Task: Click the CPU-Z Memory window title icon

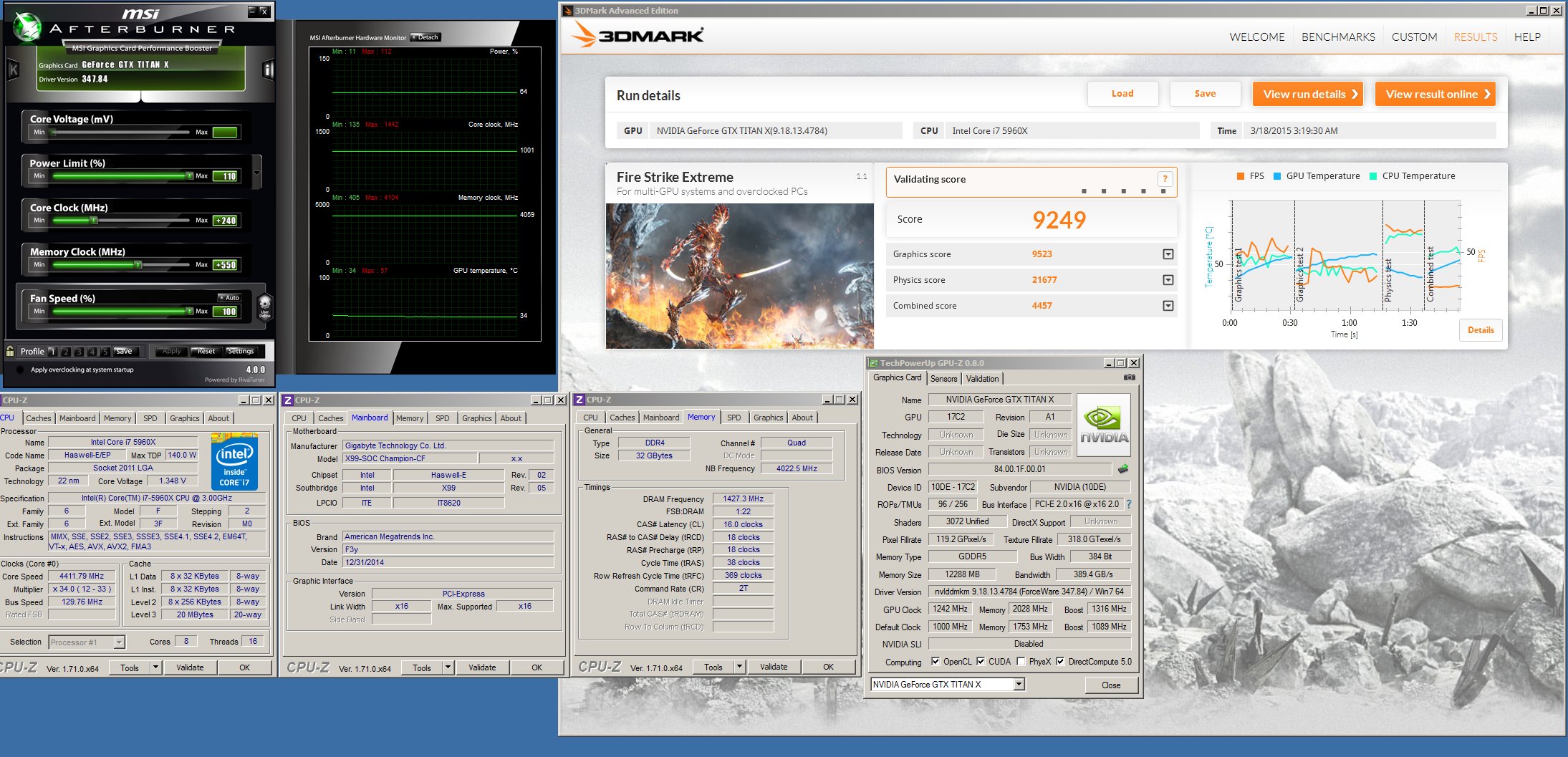Action: (579, 400)
